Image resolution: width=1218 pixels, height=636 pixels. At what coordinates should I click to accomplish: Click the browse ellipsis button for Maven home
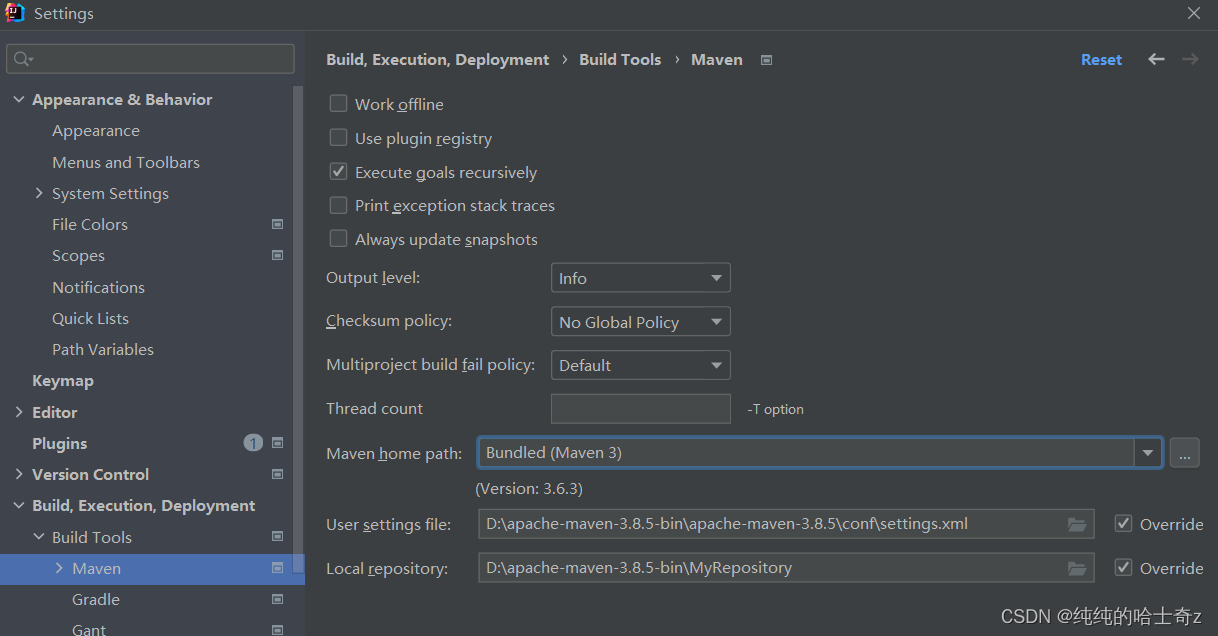1184,453
